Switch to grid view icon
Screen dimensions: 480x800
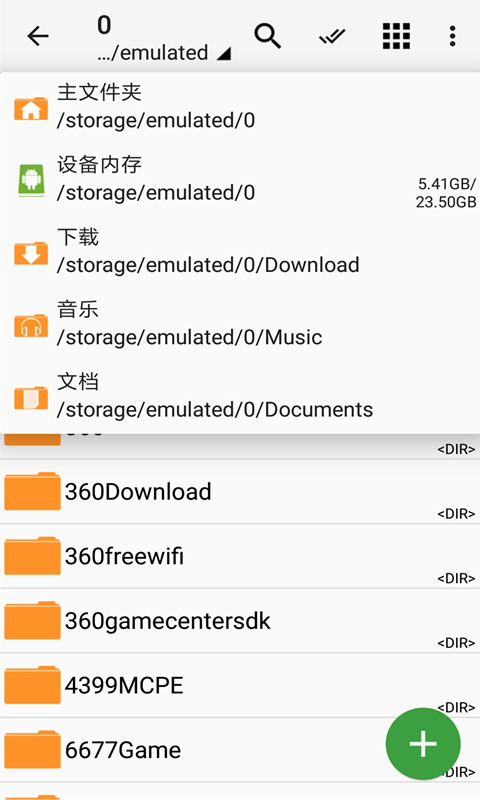[x=396, y=36]
